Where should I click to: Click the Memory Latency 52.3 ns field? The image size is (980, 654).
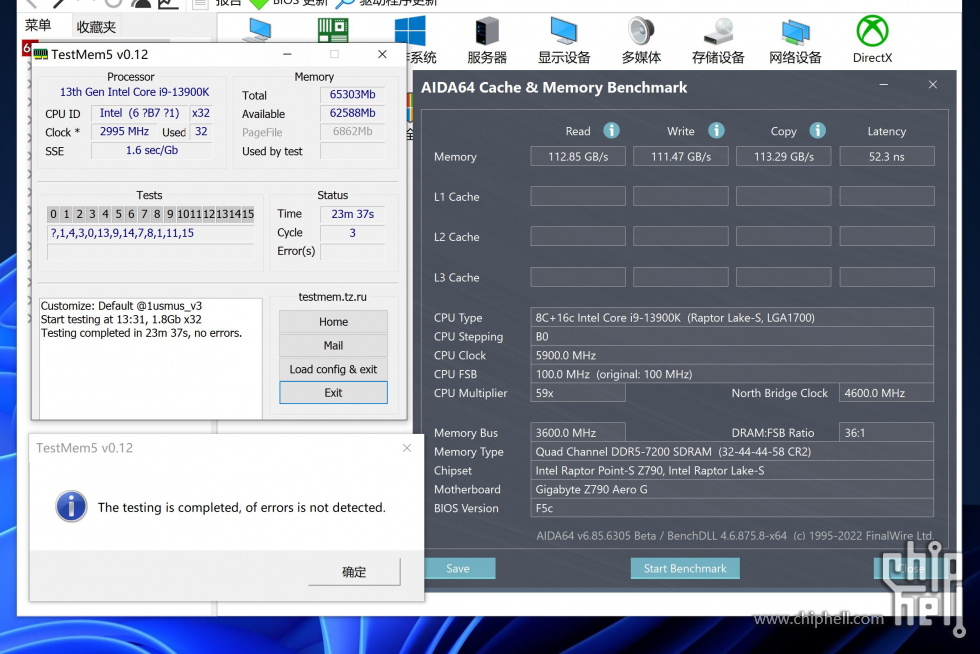pos(887,156)
